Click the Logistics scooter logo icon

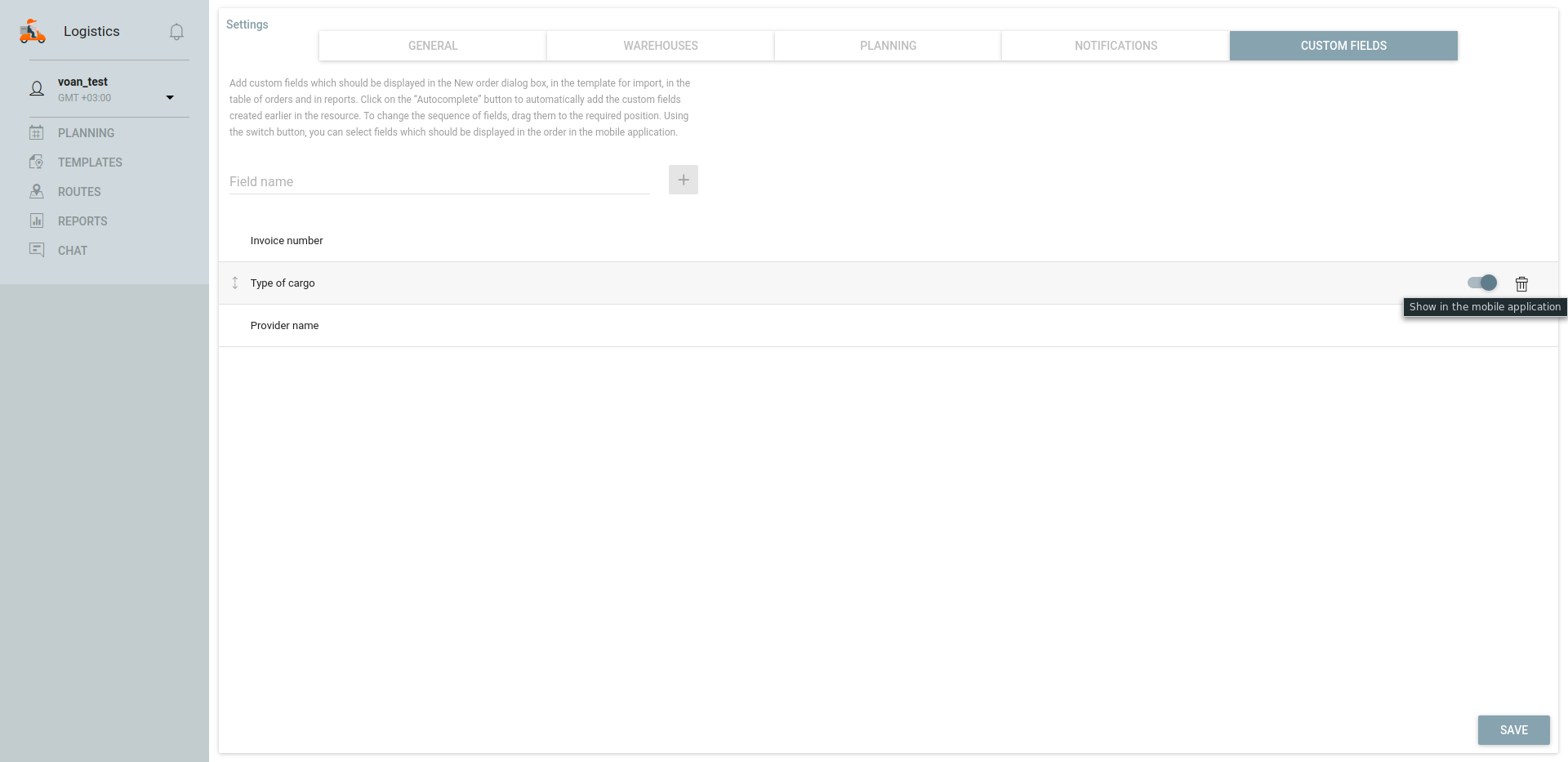[33, 31]
